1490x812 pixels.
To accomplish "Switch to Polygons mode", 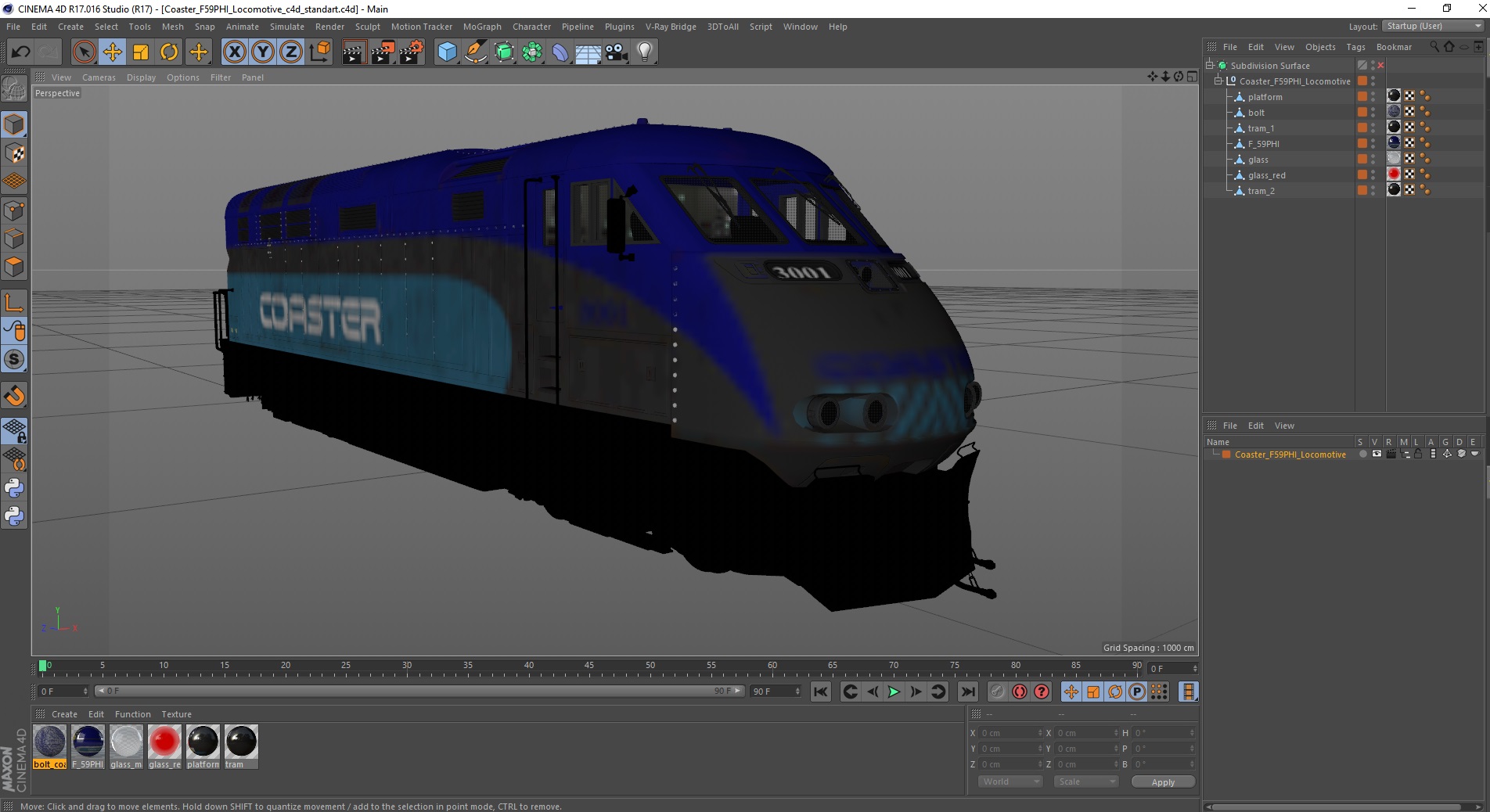I will [14, 267].
